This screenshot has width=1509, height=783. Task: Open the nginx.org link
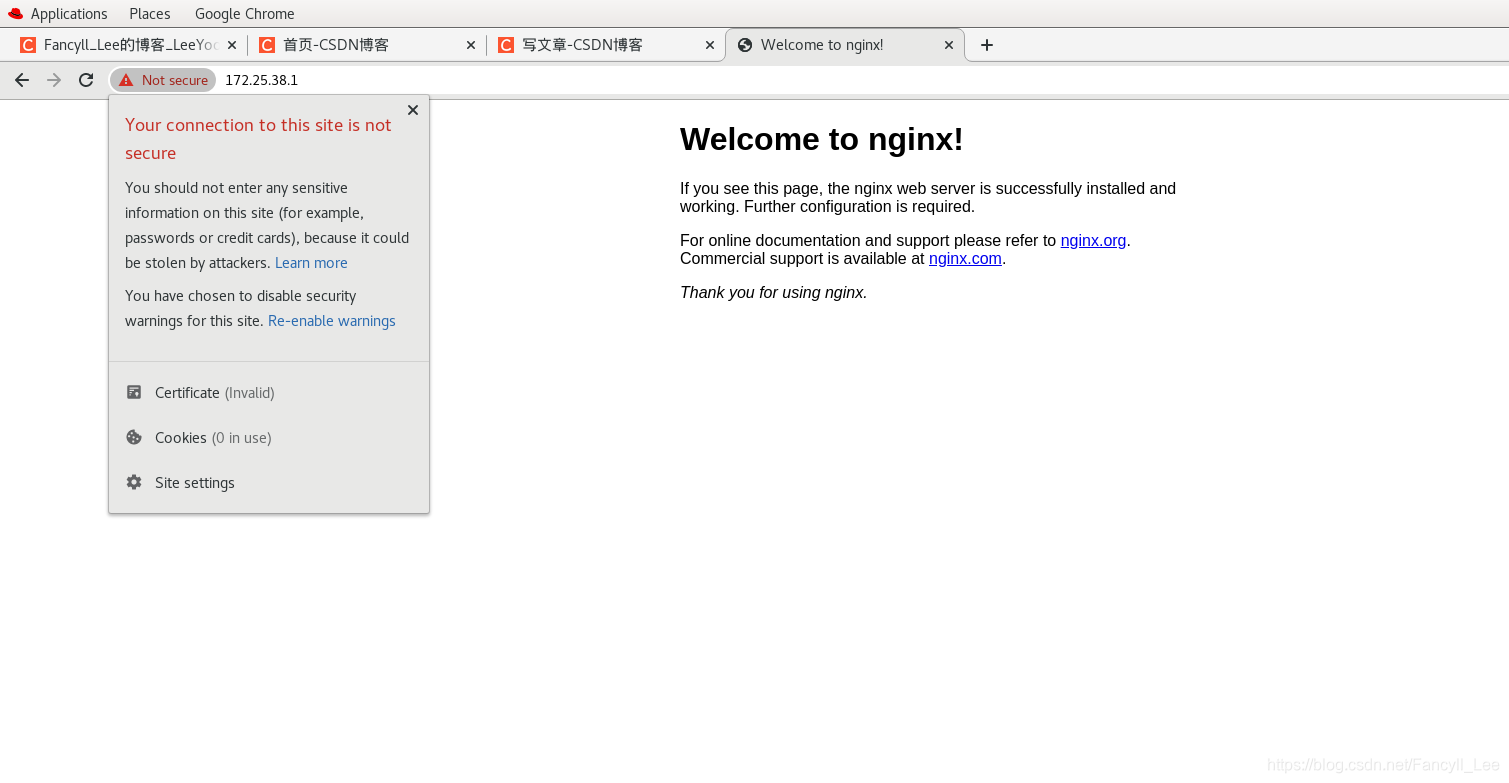1093,240
